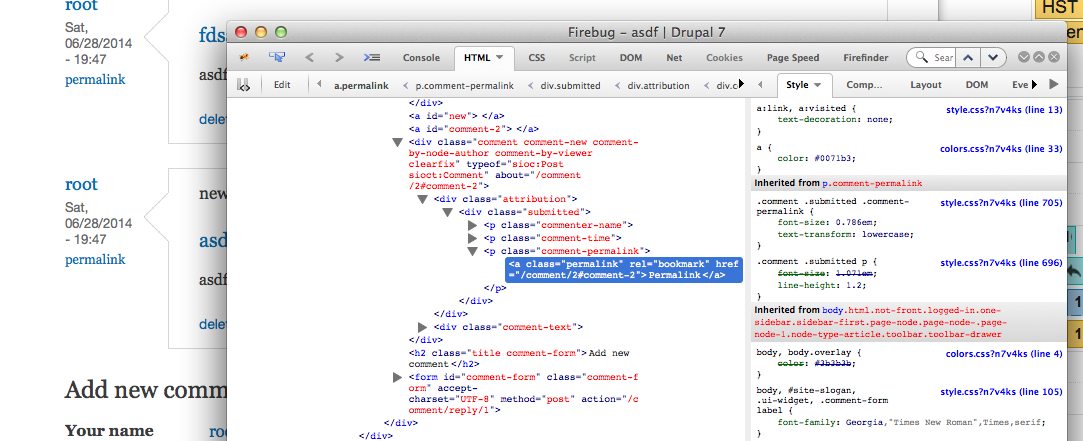Open the Script panel tab

[x=582, y=58]
